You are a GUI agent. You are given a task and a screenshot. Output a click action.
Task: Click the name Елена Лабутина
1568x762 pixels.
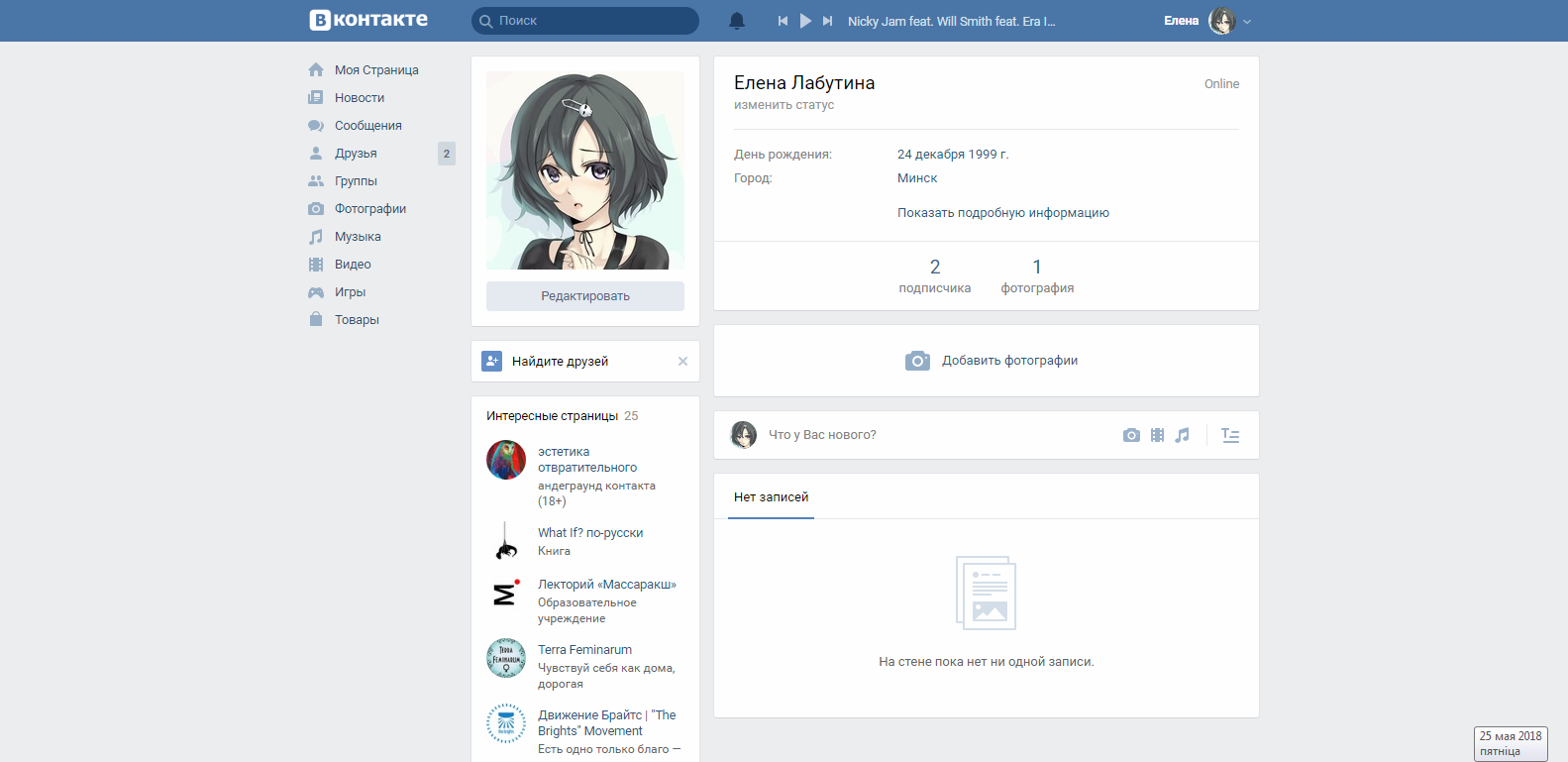tap(804, 83)
